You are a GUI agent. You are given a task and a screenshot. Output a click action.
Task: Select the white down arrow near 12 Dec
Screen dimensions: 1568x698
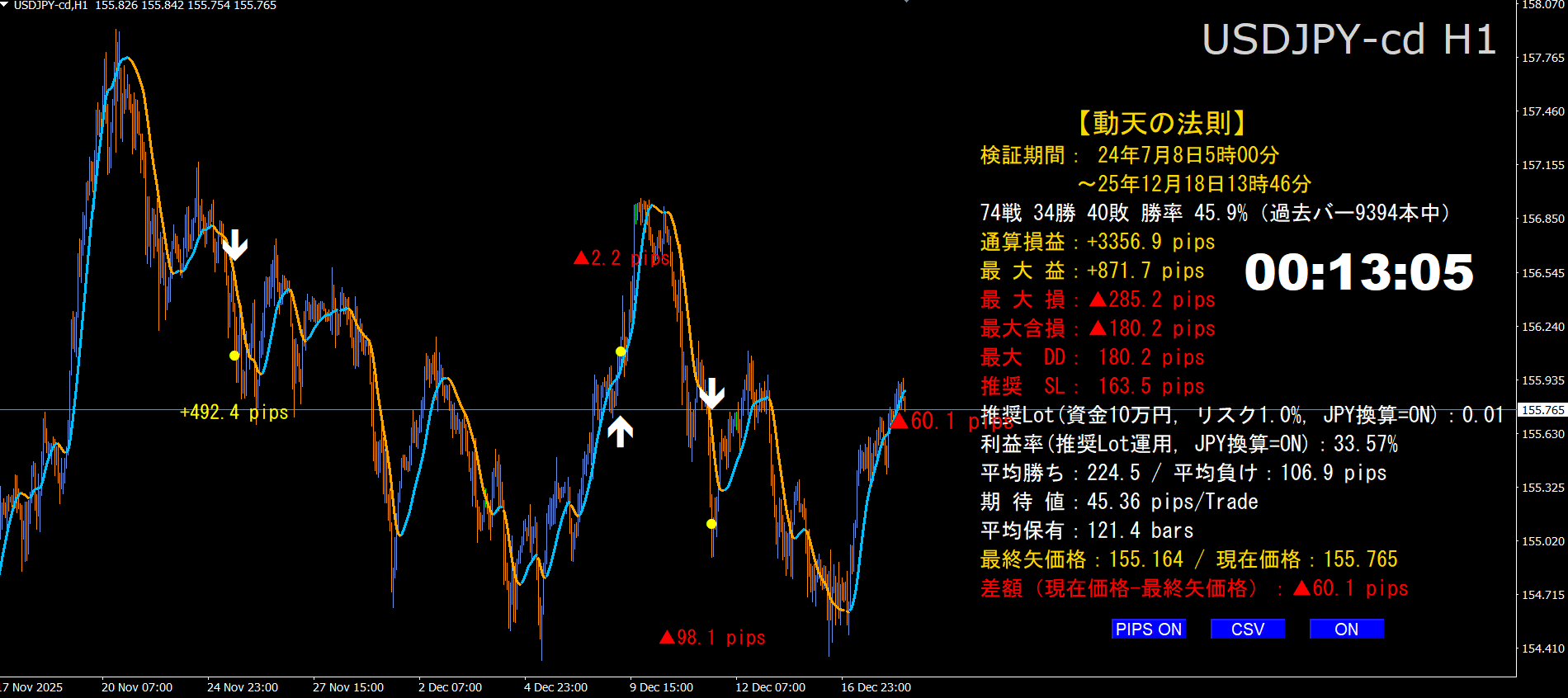point(711,394)
